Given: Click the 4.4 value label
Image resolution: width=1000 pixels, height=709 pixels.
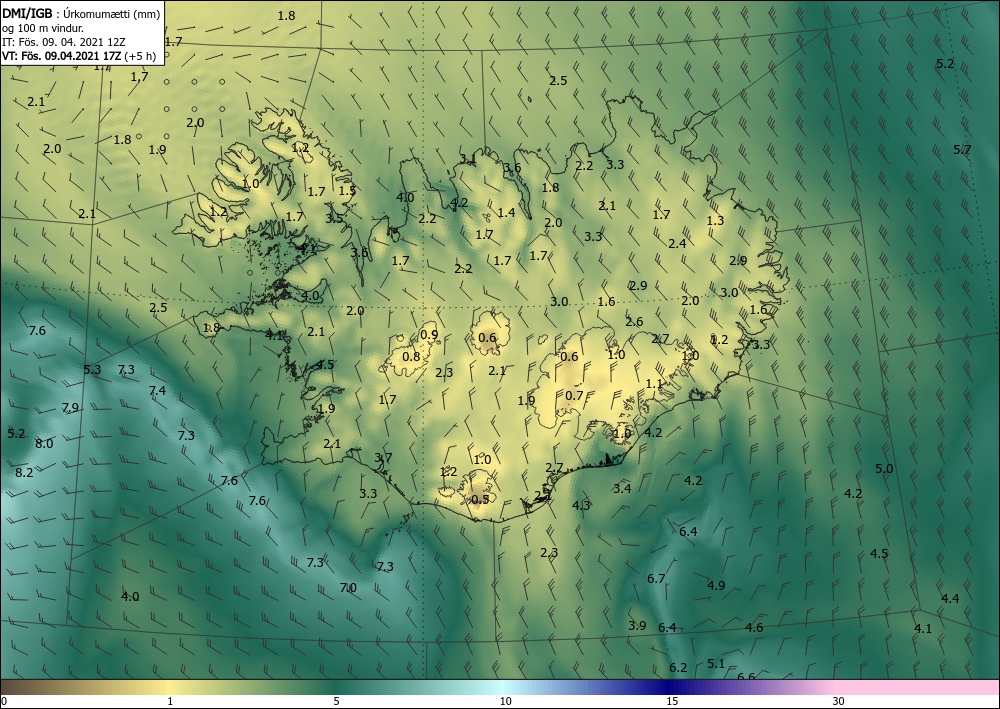Looking at the screenshot, I should pos(950,598).
